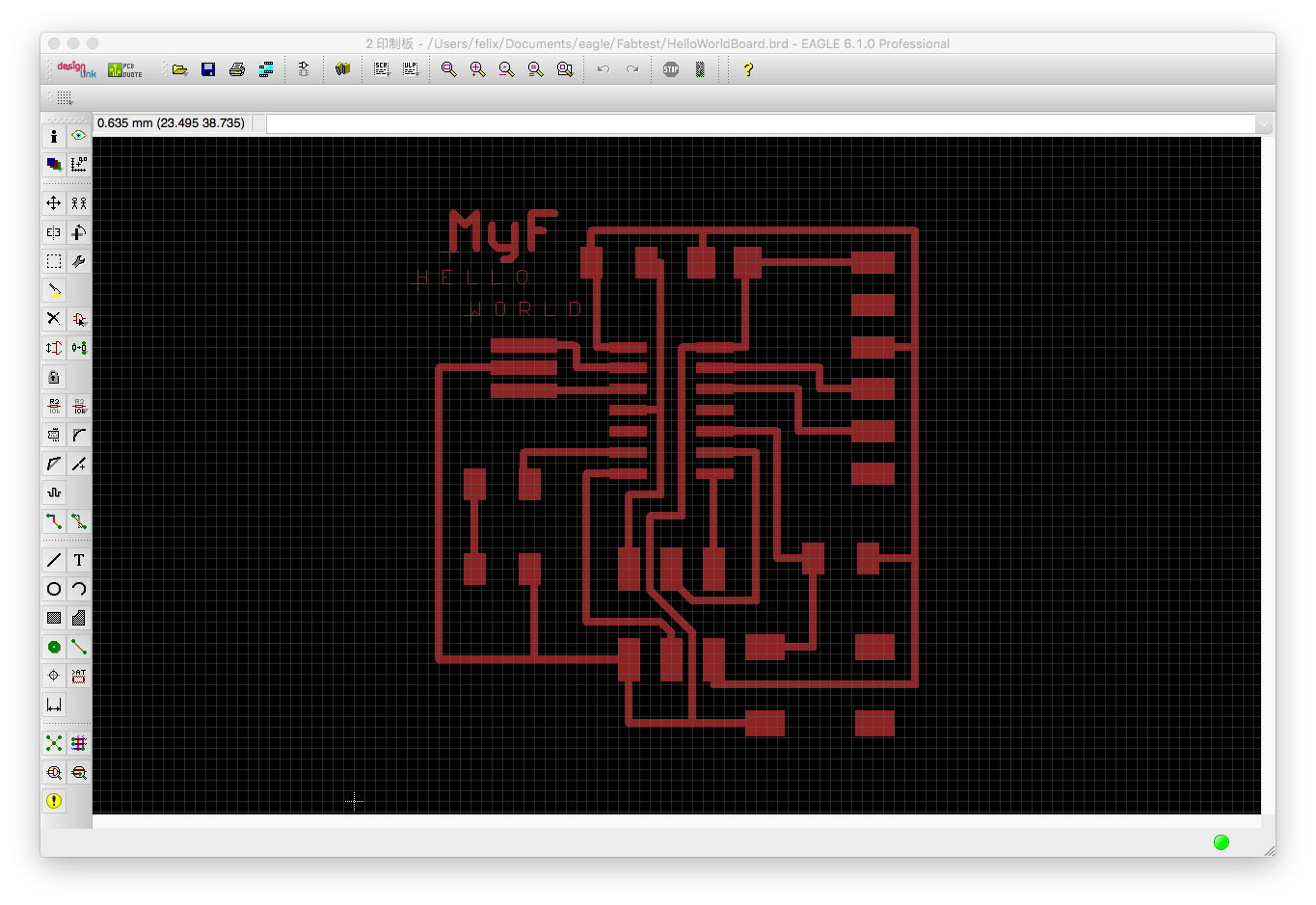Open the Change tool with the wrench icon
The image size is (1316, 905).
click(79, 261)
